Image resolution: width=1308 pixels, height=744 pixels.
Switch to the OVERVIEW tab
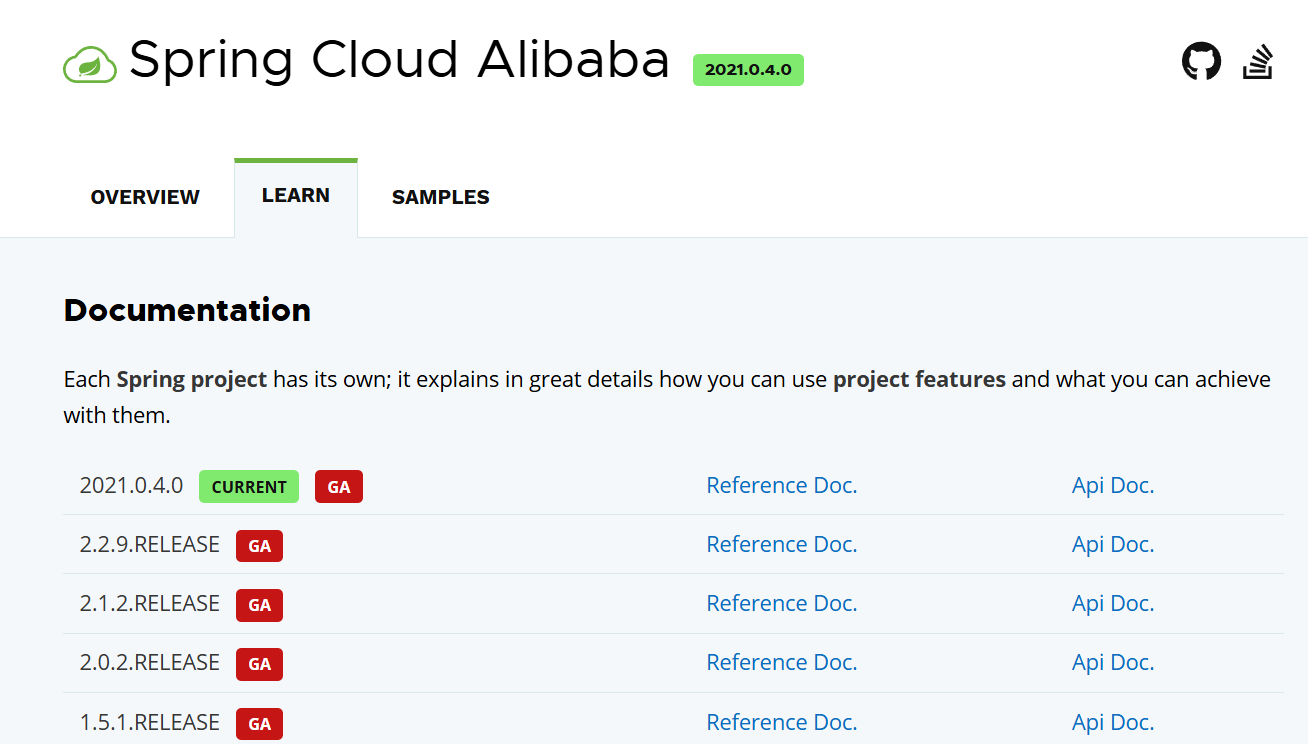click(x=145, y=197)
